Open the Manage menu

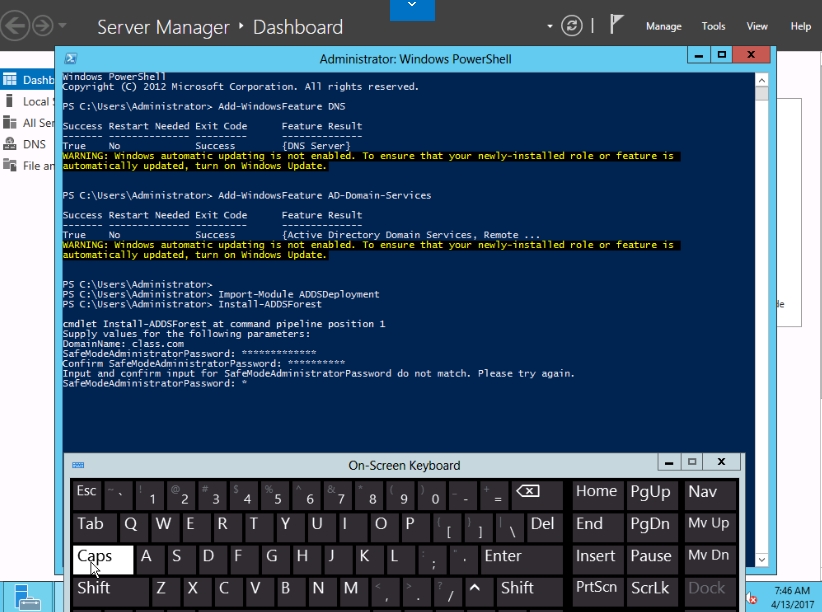click(x=663, y=26)
